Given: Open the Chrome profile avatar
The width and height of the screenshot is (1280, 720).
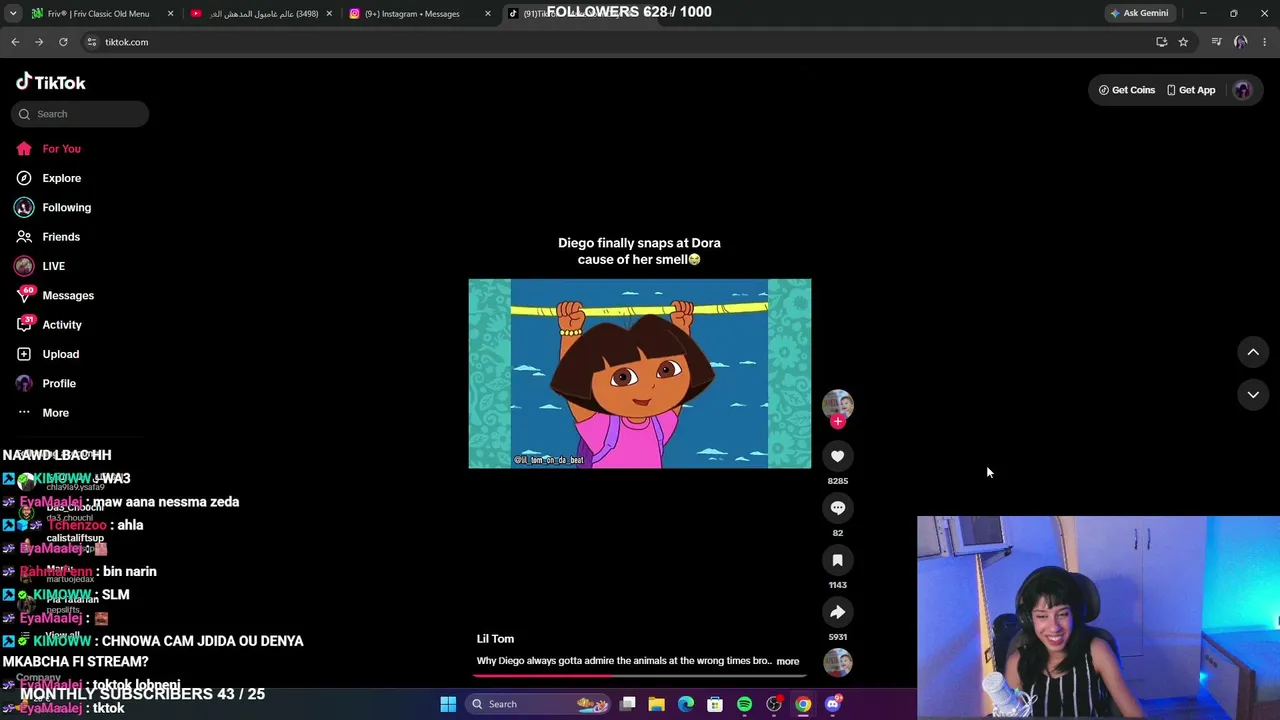Looking at the screenshot, I should pyautogui.click(x=1240, y=42).
